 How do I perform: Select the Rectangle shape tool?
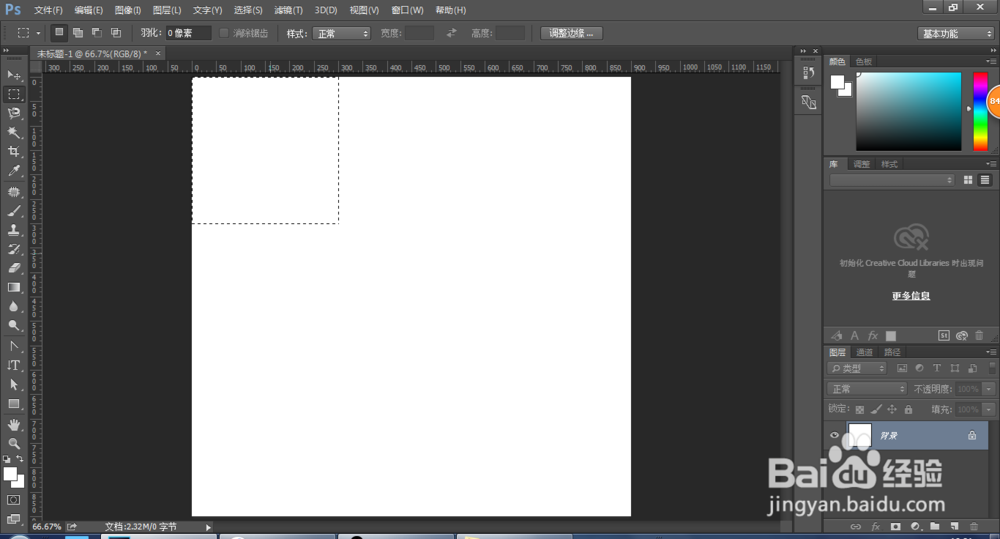click(x=14, y=404)
